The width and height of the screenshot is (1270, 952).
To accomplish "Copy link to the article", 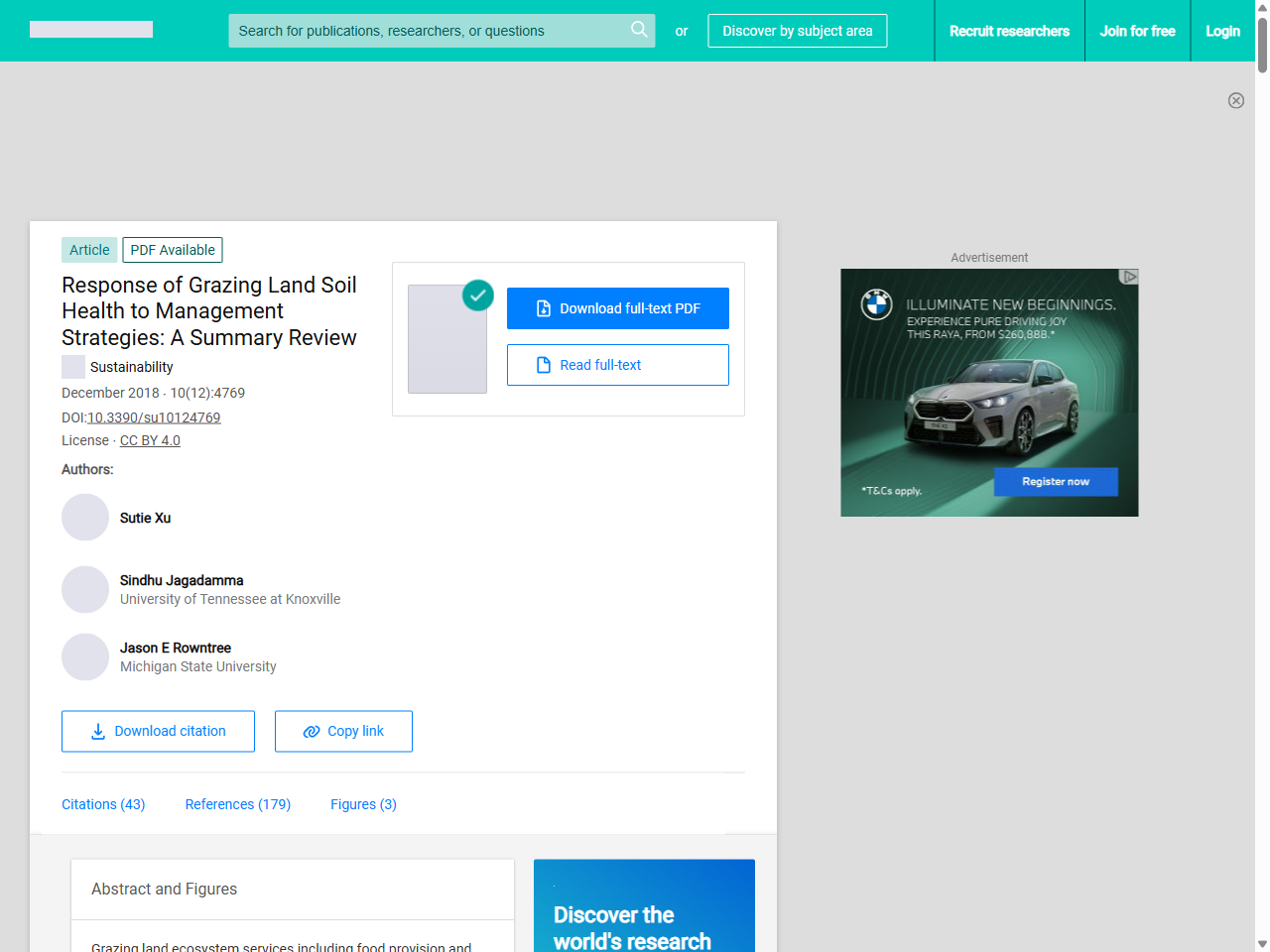I will click(x=343, y=731).
